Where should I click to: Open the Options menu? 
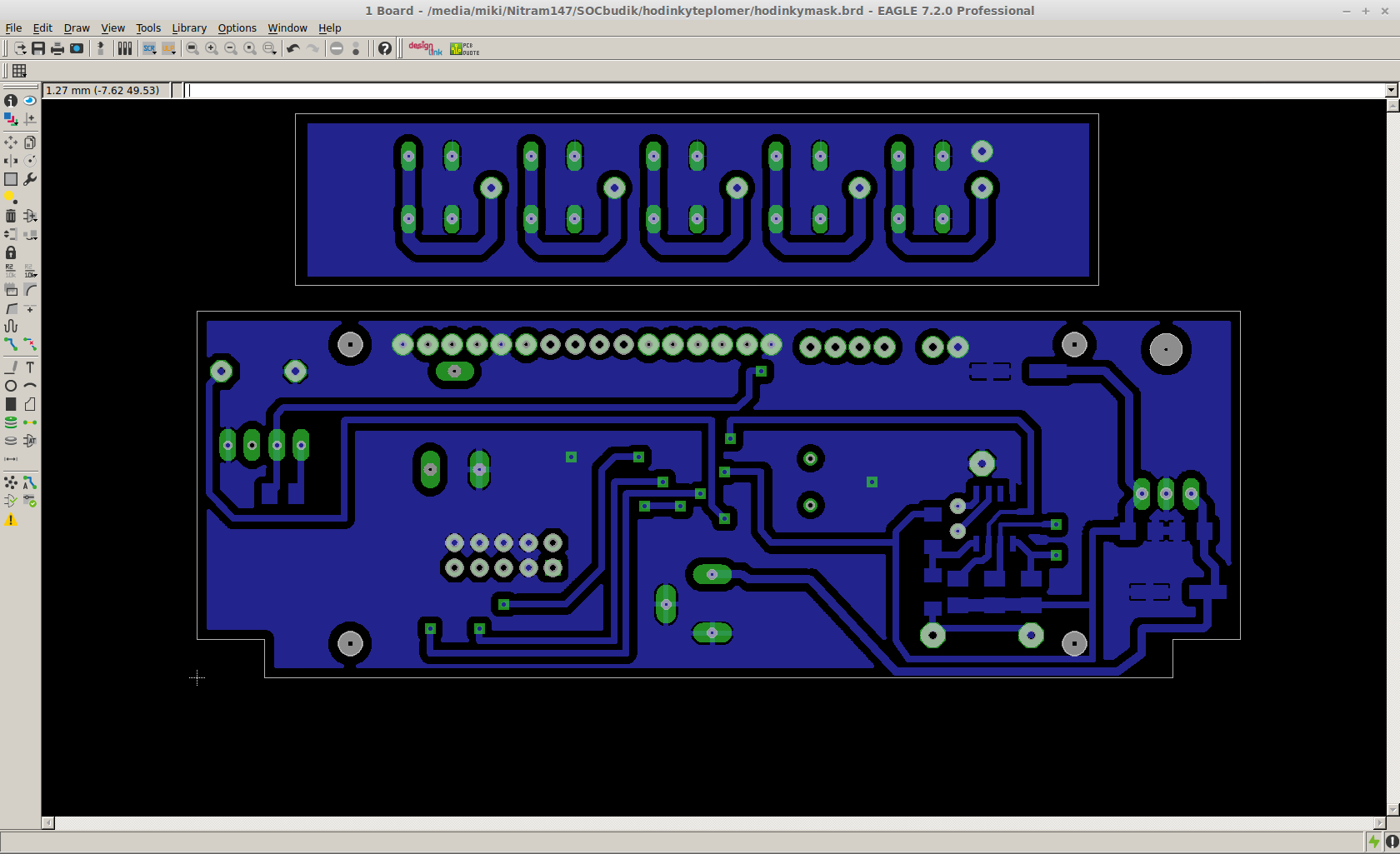[237, 27]
